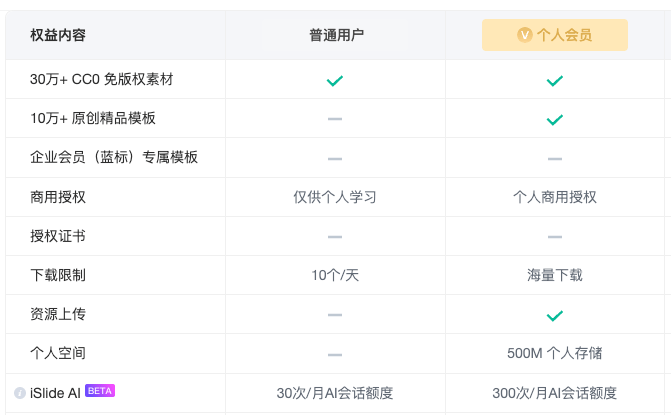Click the 个人会员 checkmark for 30万+ CC0 免版权素材
The image size is (671, 415).
click(555, 80)
